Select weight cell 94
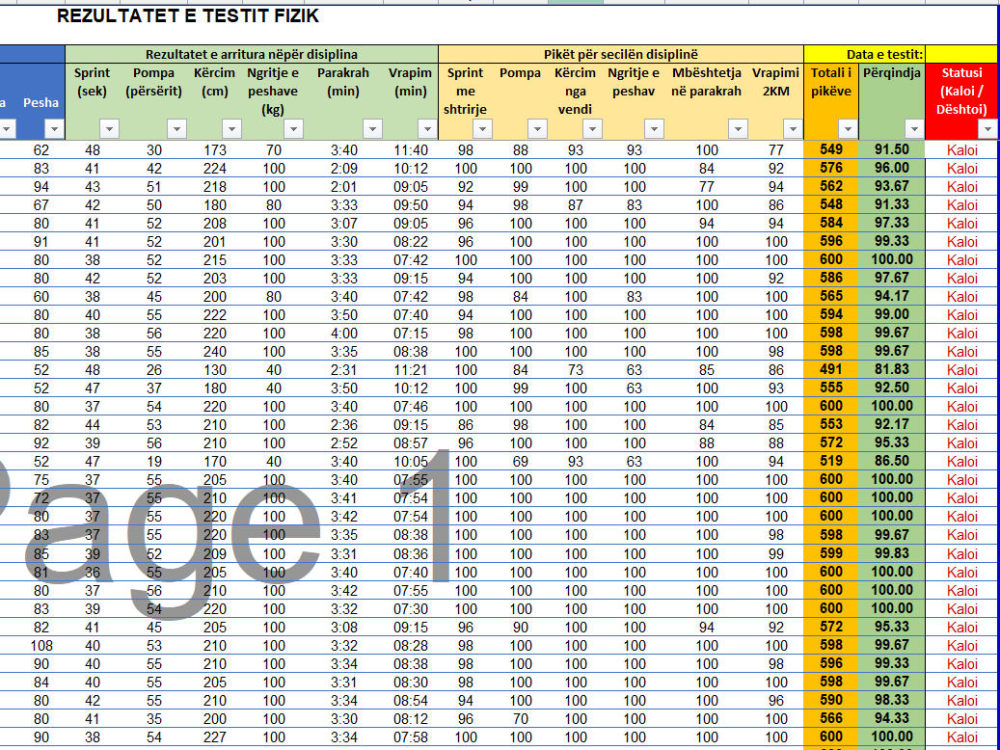The image size is (1000, 750). tap(41, 187)
